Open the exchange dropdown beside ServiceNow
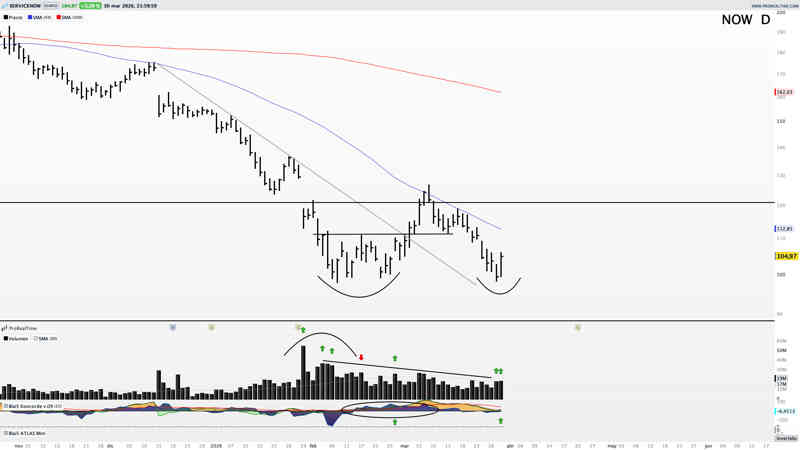 pyautogui.click(x=50, y=6)
